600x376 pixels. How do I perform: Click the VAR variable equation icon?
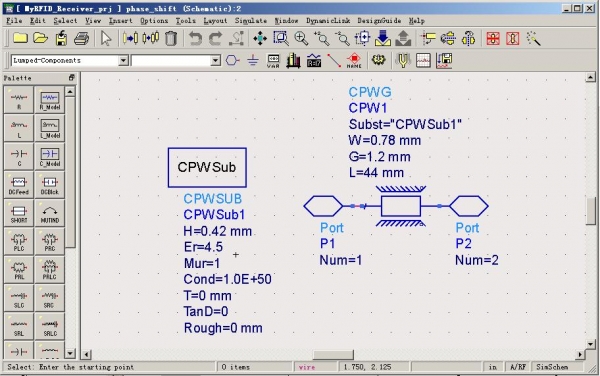273,60
